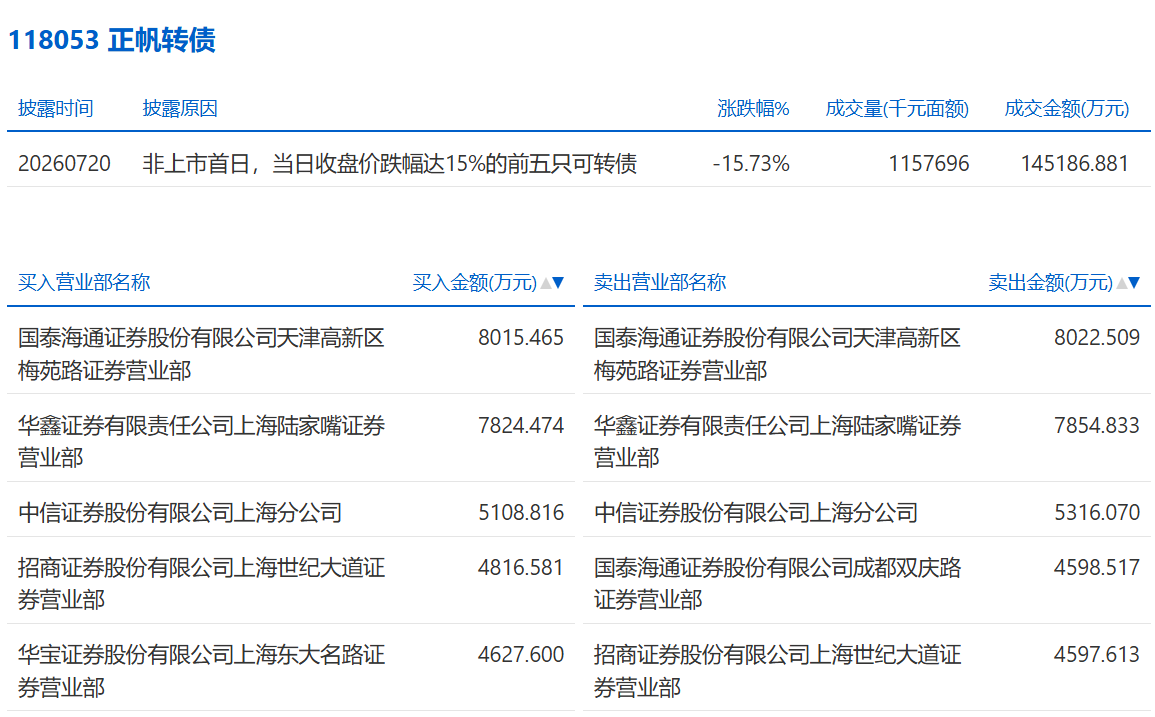The width and height of the screenshot is (1155, 717).
Task: Open the 118053 正帆转债 title link
Action: [x=111, y=40]
